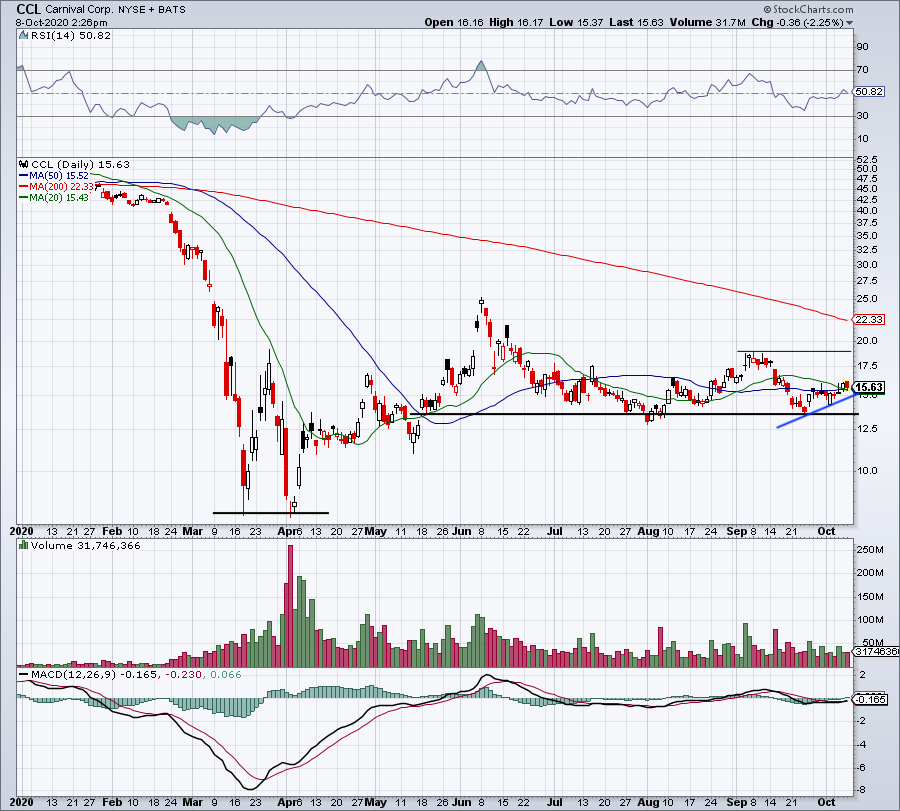Click the MACD(12,26,9) legend line icon
Viewport: 900px width, 811px height.
[24, 674]
